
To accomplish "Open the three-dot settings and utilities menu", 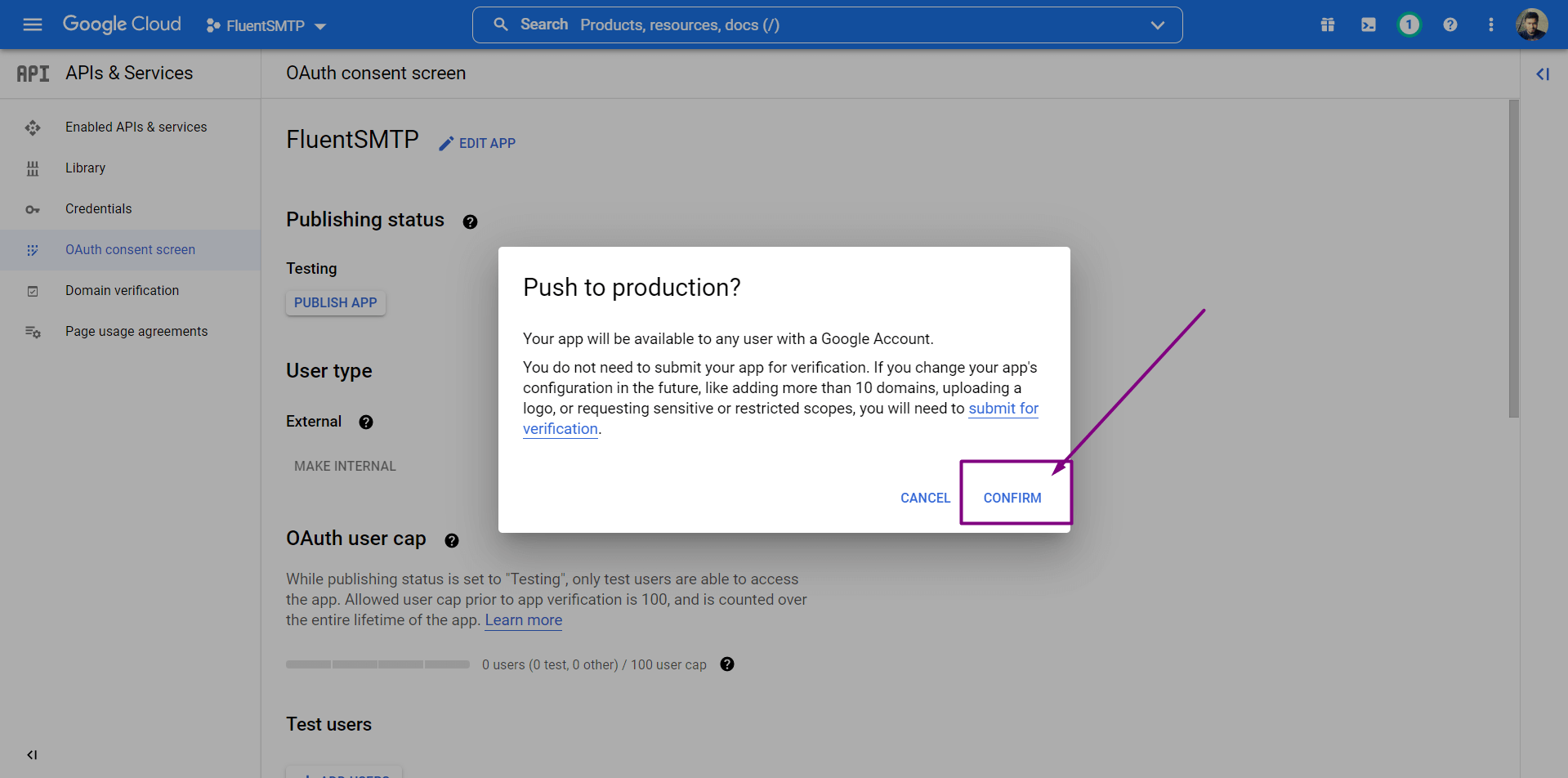I will (1490, 25).
